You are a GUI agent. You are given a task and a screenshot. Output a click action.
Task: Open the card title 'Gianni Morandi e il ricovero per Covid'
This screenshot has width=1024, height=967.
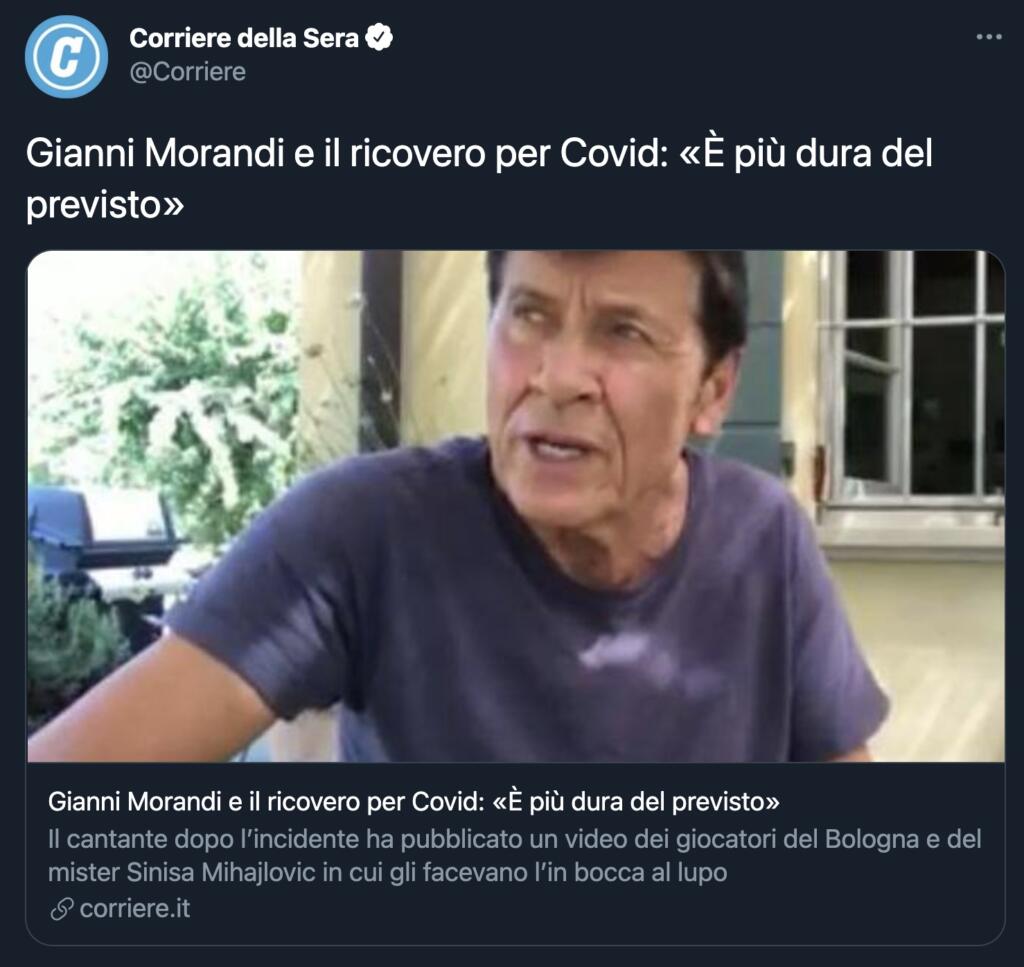point(413,801)
